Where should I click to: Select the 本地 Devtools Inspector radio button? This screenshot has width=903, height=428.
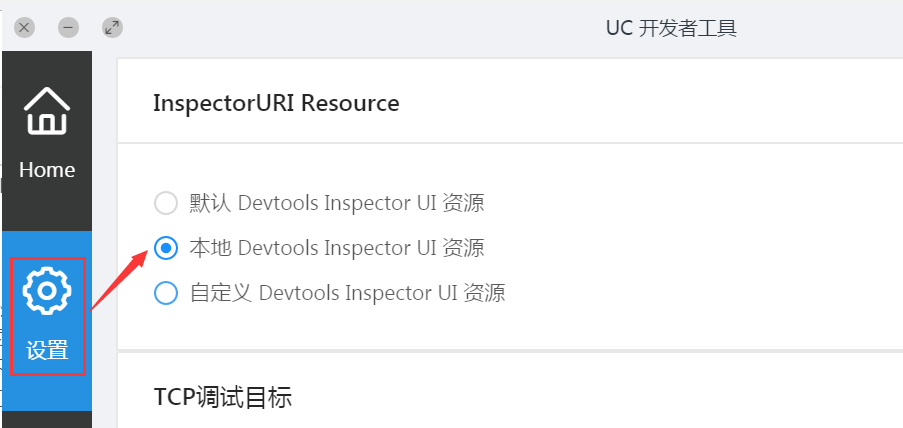pyautogui.click(x=166, y=248)
